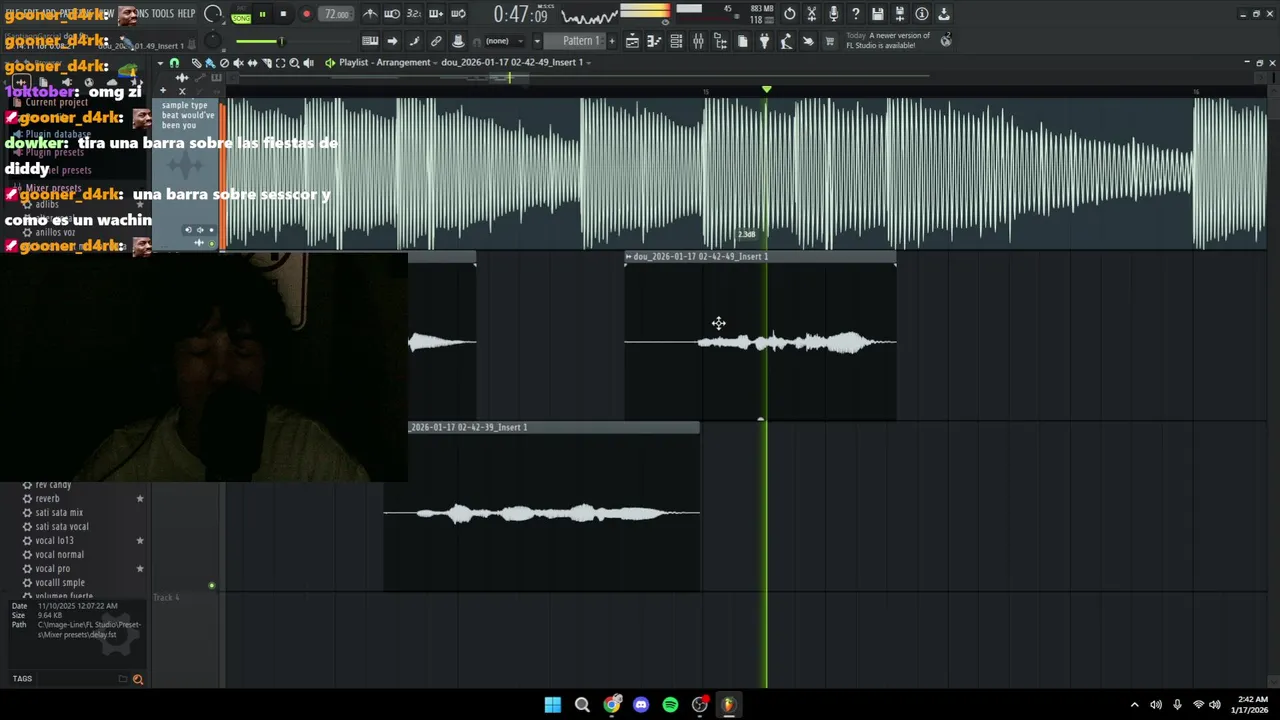The height and width of the screenshot is (720, 1280).
Task: Toggle multilink to controllers chain icon
Action: (436, 41)
